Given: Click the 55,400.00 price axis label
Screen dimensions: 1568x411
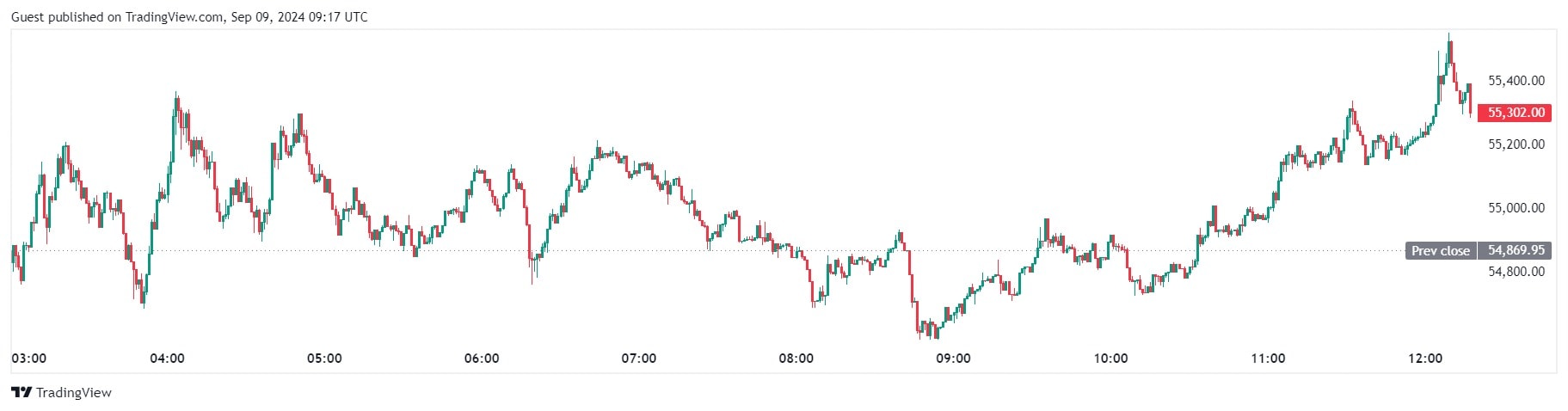Looking at the screenshot, I should pyautogui.click(x=1516, y=81).
